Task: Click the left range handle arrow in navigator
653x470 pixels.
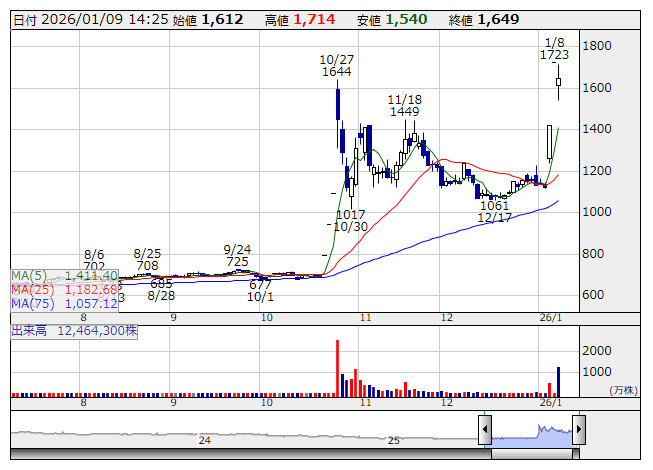Action: (x=484, y=431)
